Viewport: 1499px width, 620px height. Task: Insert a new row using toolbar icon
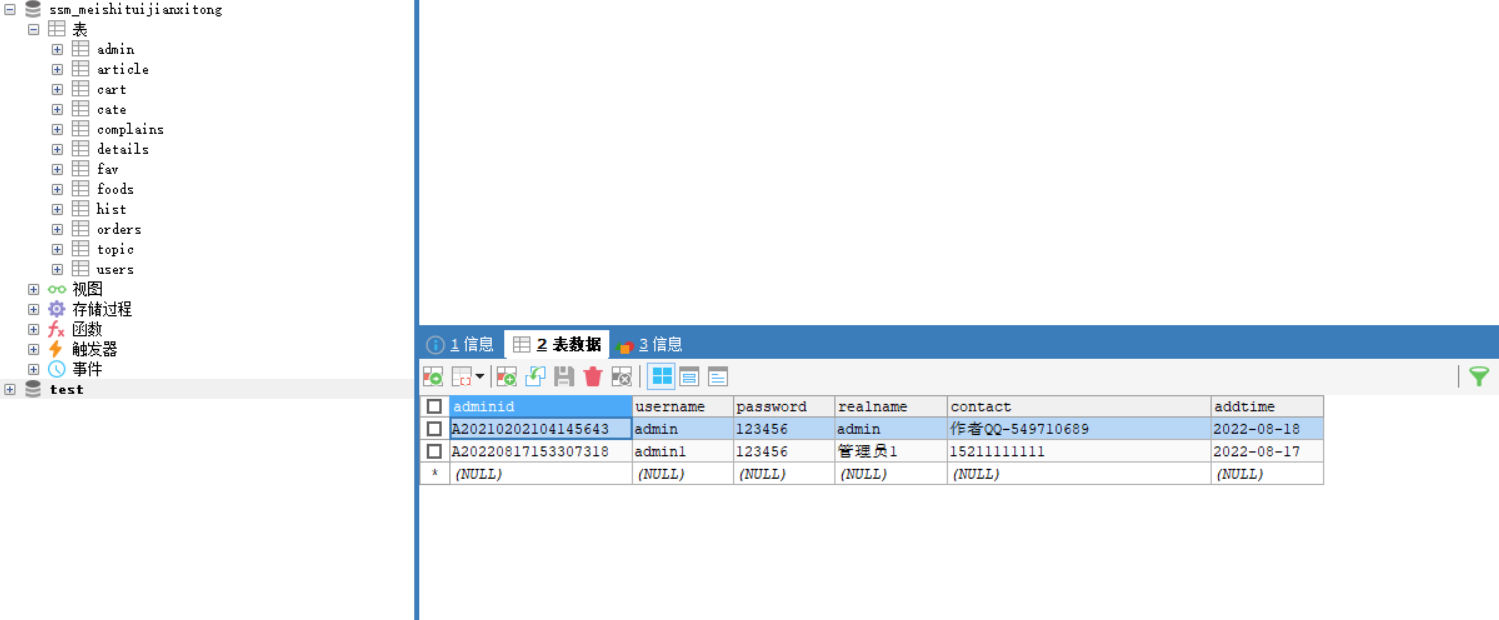(x=506, y=376)
